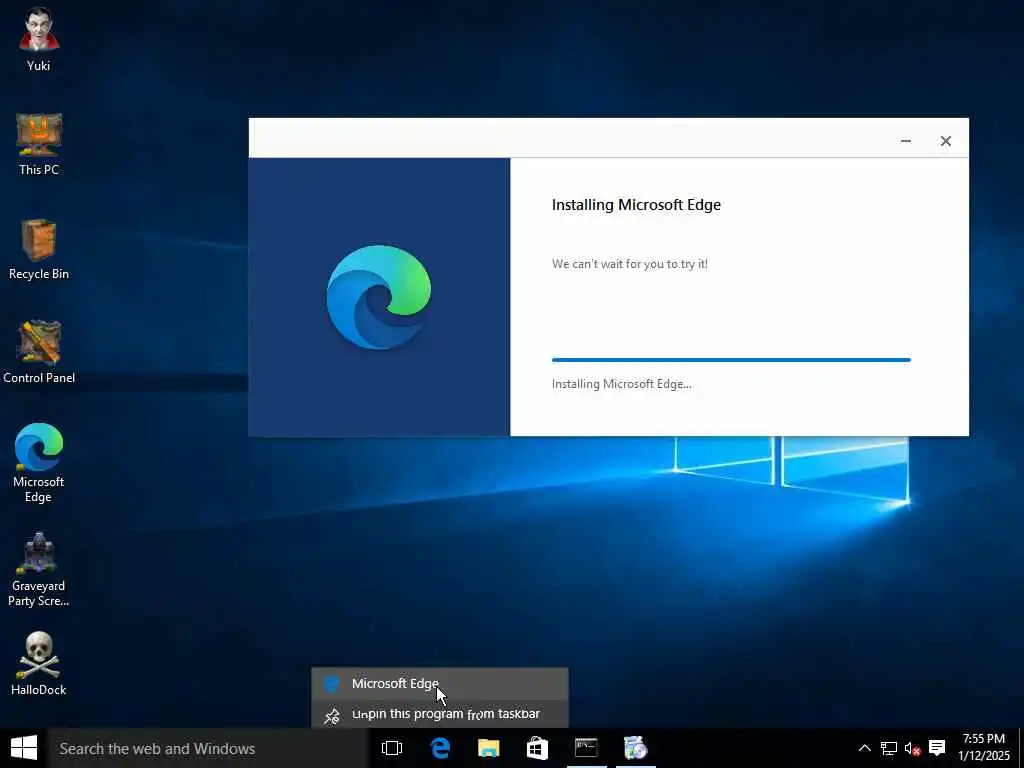
Task: Open File Explorer from the taskbar
Action: coord(488,748)
